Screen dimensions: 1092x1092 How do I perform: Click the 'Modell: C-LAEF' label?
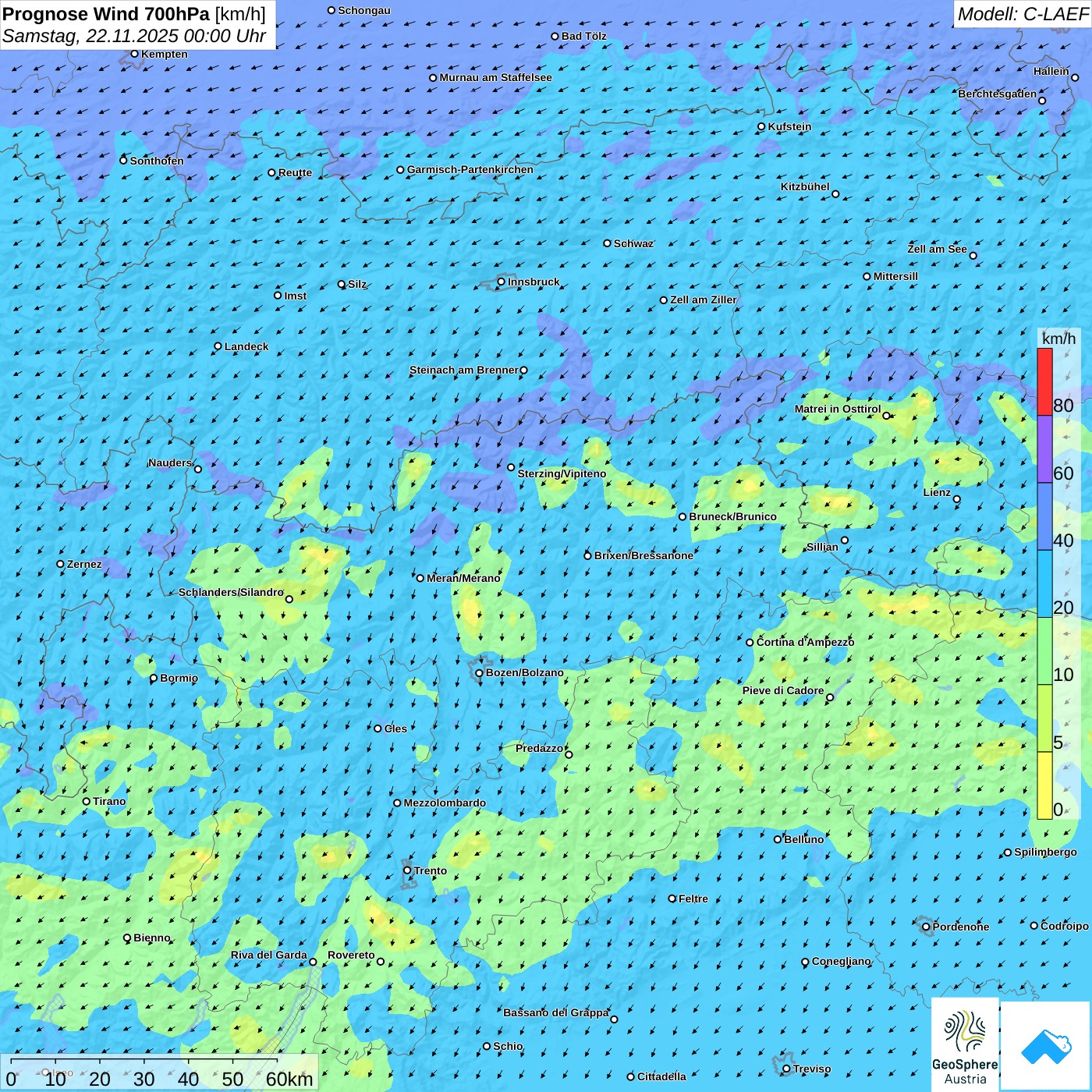[x=1023, y=13]
